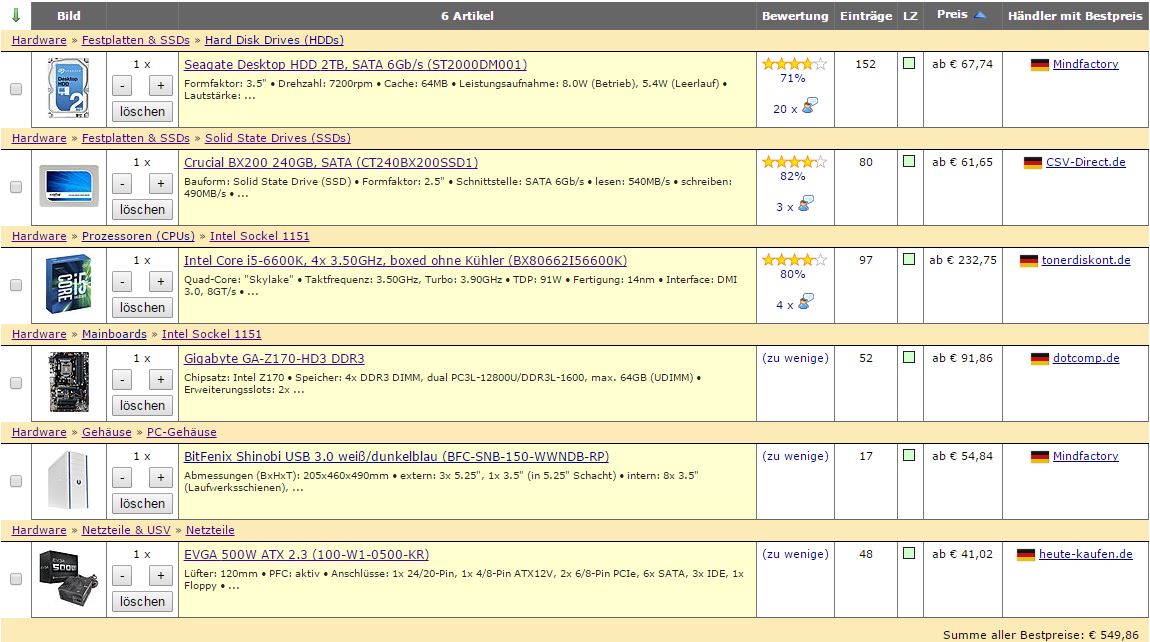Open Seagate Desktop HDD 2TB product link
The image size is (1150, 642).
[355, 65]
